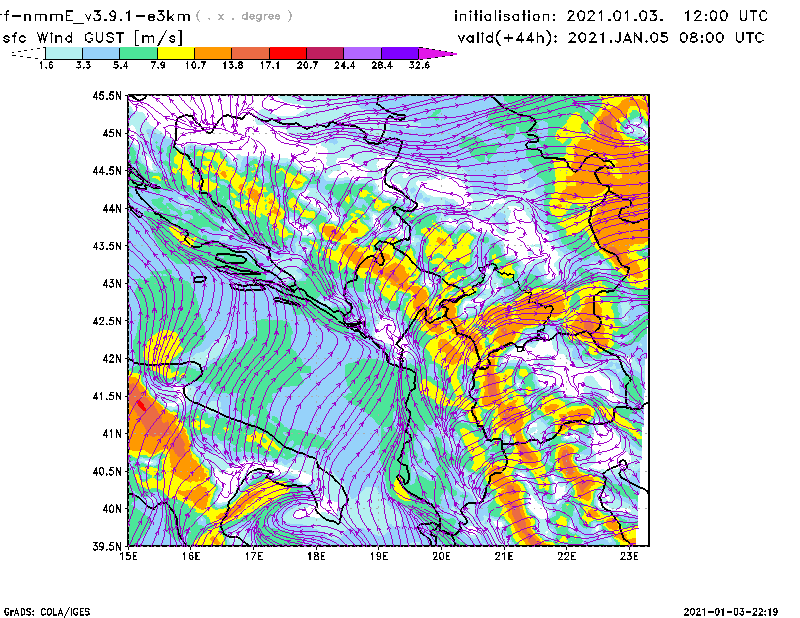Click the 'initialisation: 2021.01.03. 12:00 UTC' line
This screenshot has height=618, width=800.
pyautogui.click(x=611, y=16)
